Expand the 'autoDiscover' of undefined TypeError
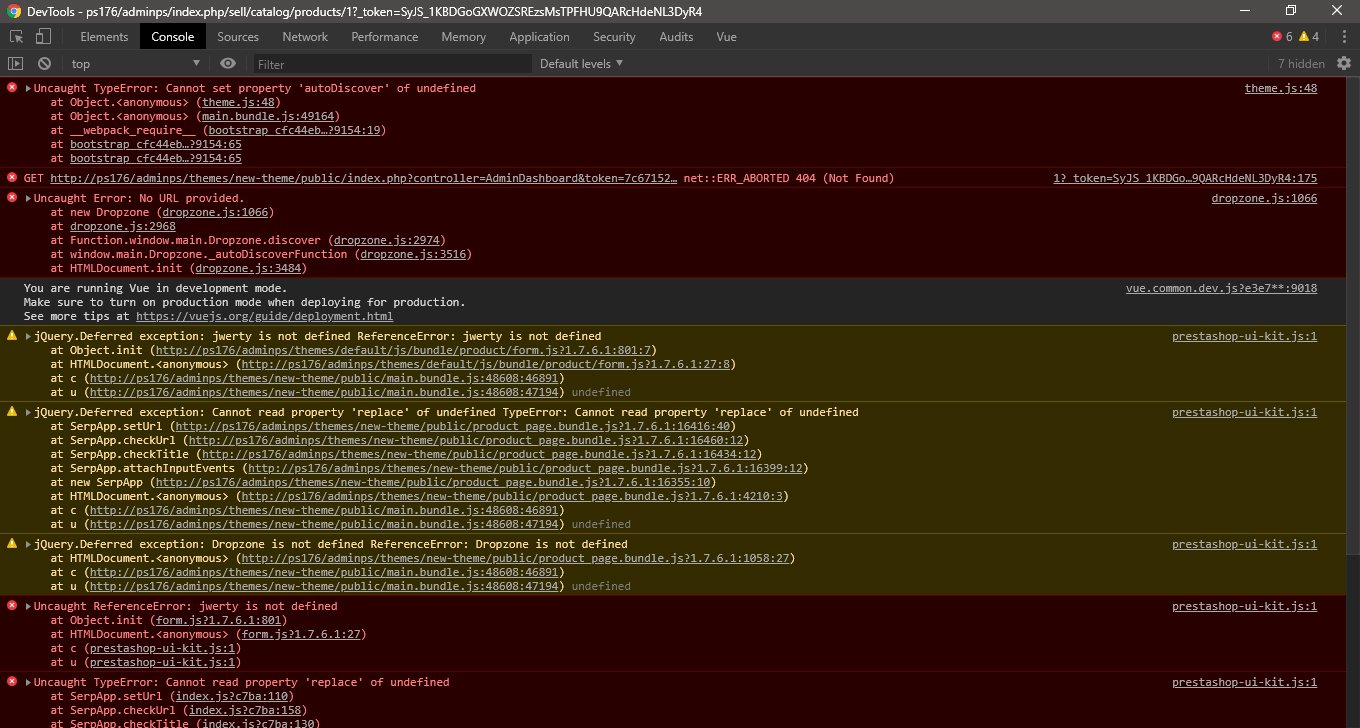Viewport: 1360px width, 728px height. coord(29,88)
